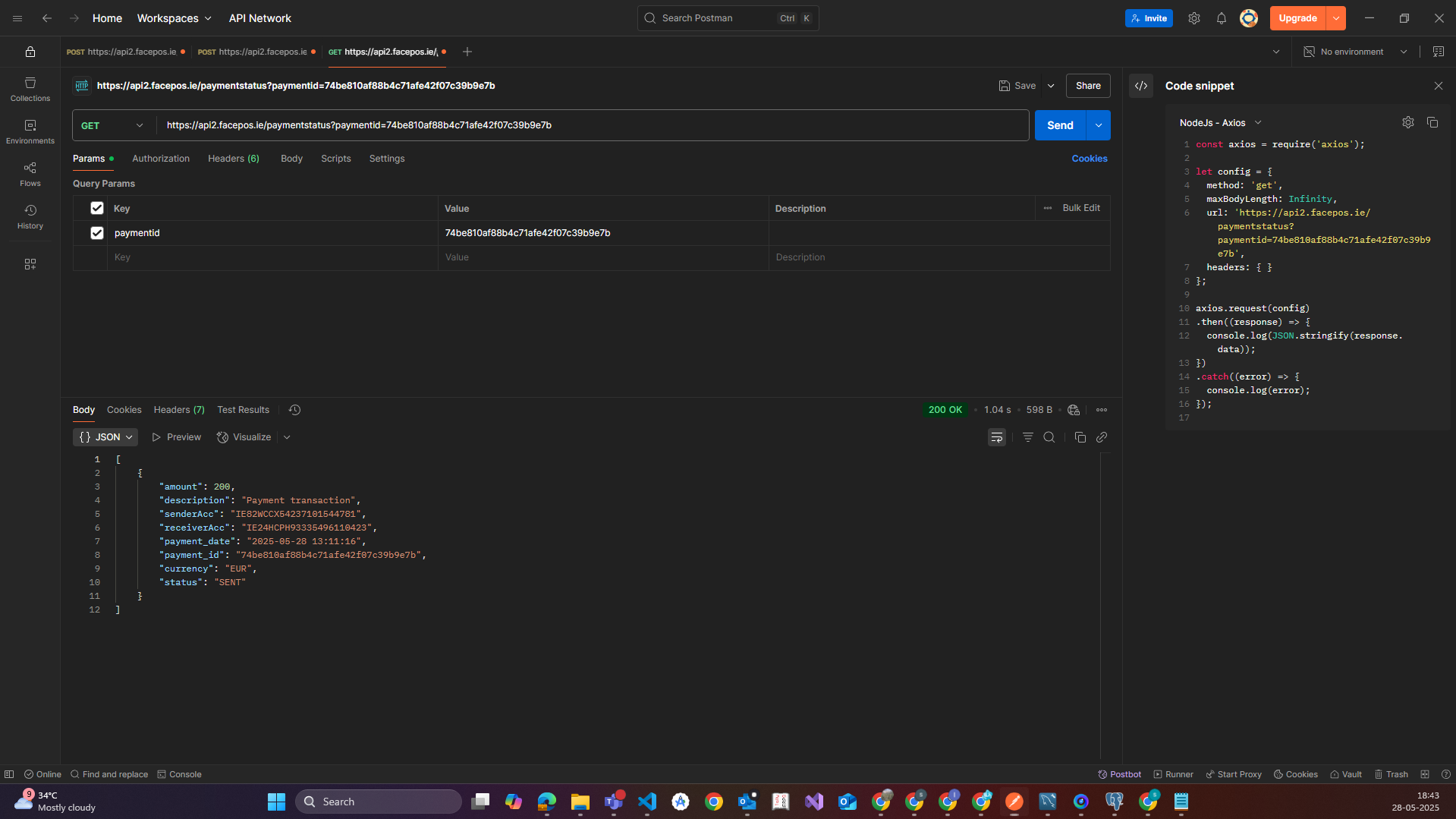This screenshot has height=819, width=1456.
Task: Open the Workspaces dropdown
Action: (175, 18)
